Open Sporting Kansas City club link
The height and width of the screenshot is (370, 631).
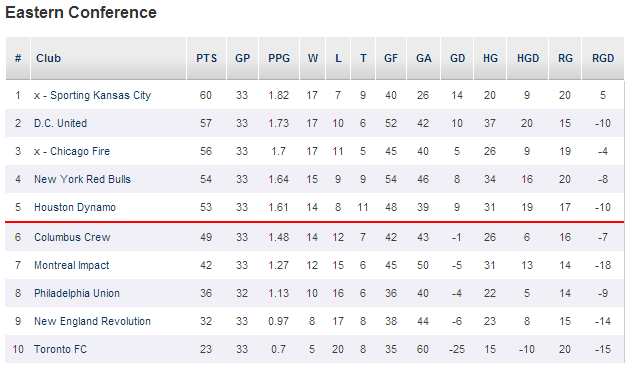(x=100, y=95)
